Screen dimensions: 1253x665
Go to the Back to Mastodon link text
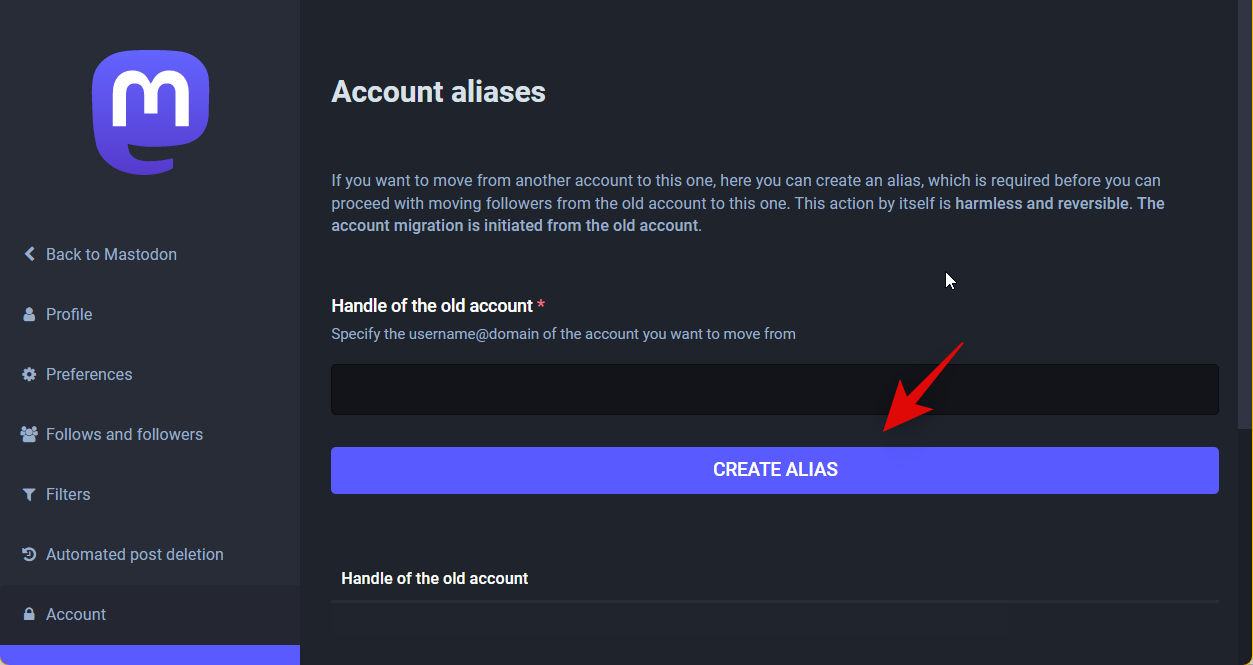[x=111, y=254]
